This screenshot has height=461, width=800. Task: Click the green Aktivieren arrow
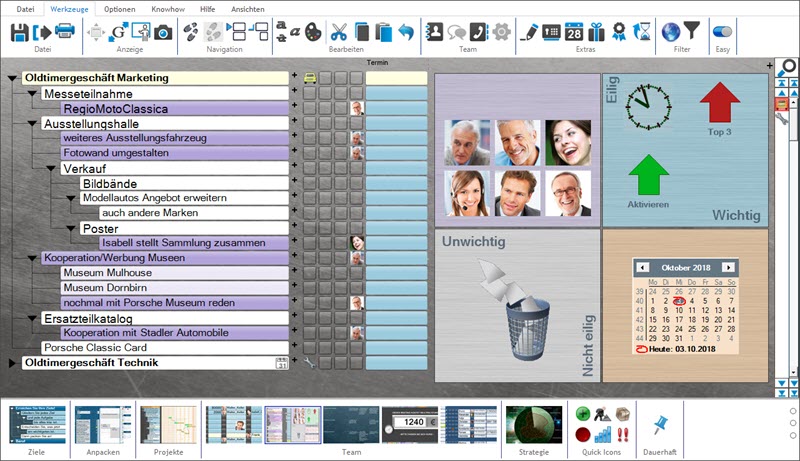click(x=647, y=174)
